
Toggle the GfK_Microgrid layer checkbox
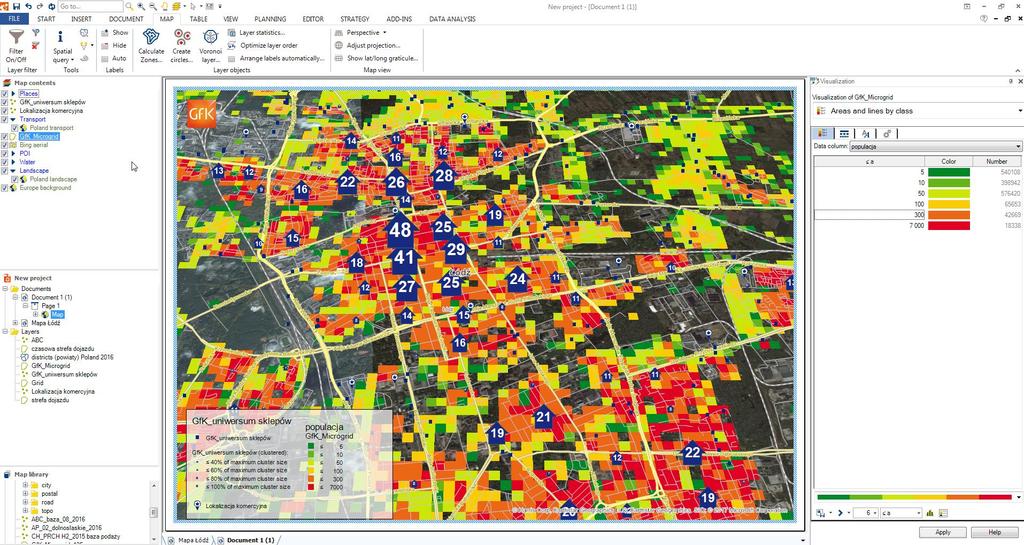pos(5,136)
